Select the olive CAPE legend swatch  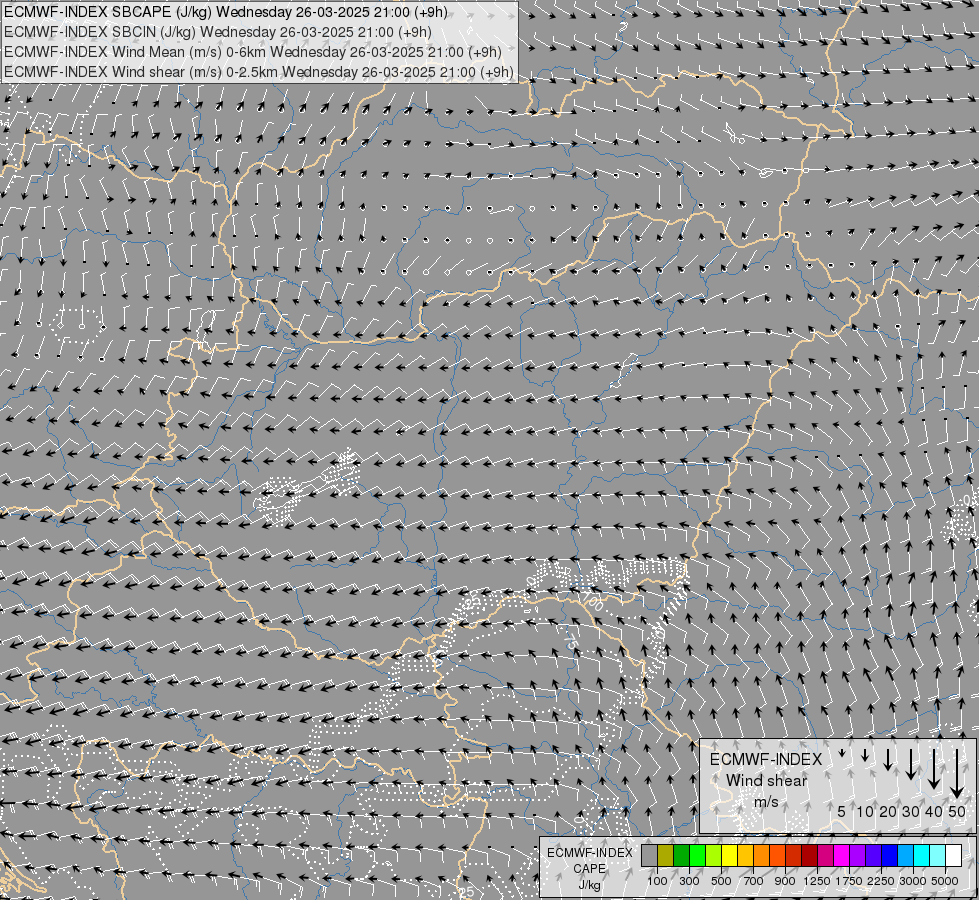pos(666,855)
